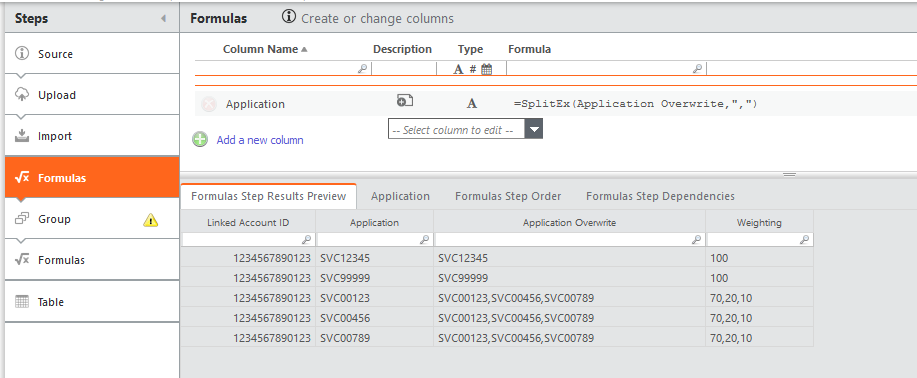
Task: Click the Group step warning icon
Action: (151, 220)
